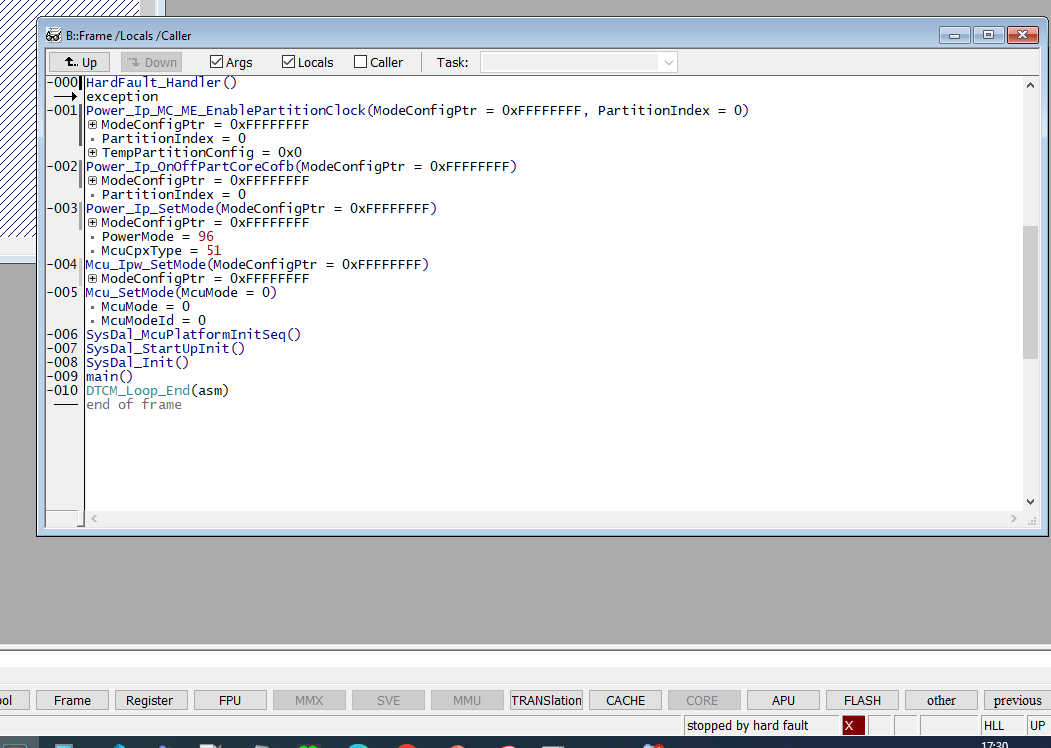Expand the TempPartitionConfig variable
The image size is (1051, 748).
point(92,152)
